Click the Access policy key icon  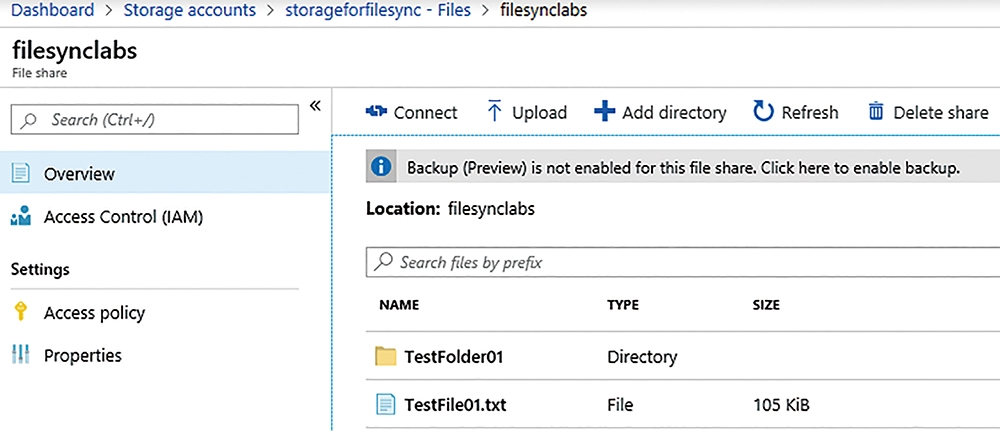click(x=21, y=312)
